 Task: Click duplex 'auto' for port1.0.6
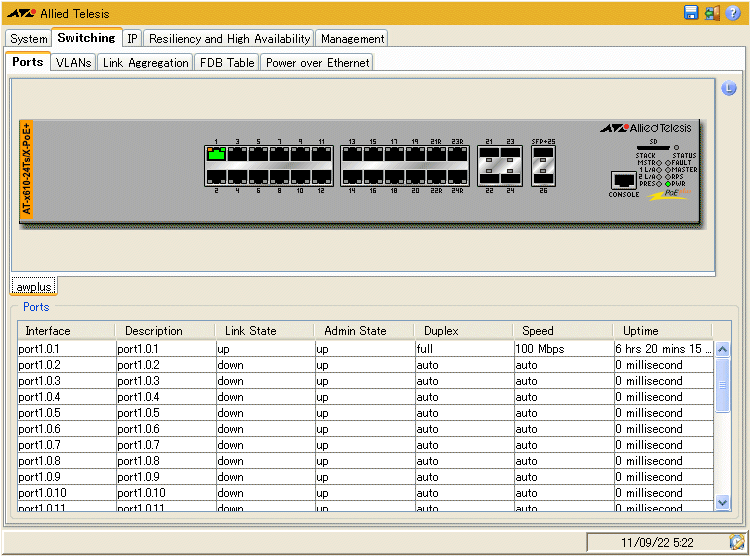click(464, 429)
